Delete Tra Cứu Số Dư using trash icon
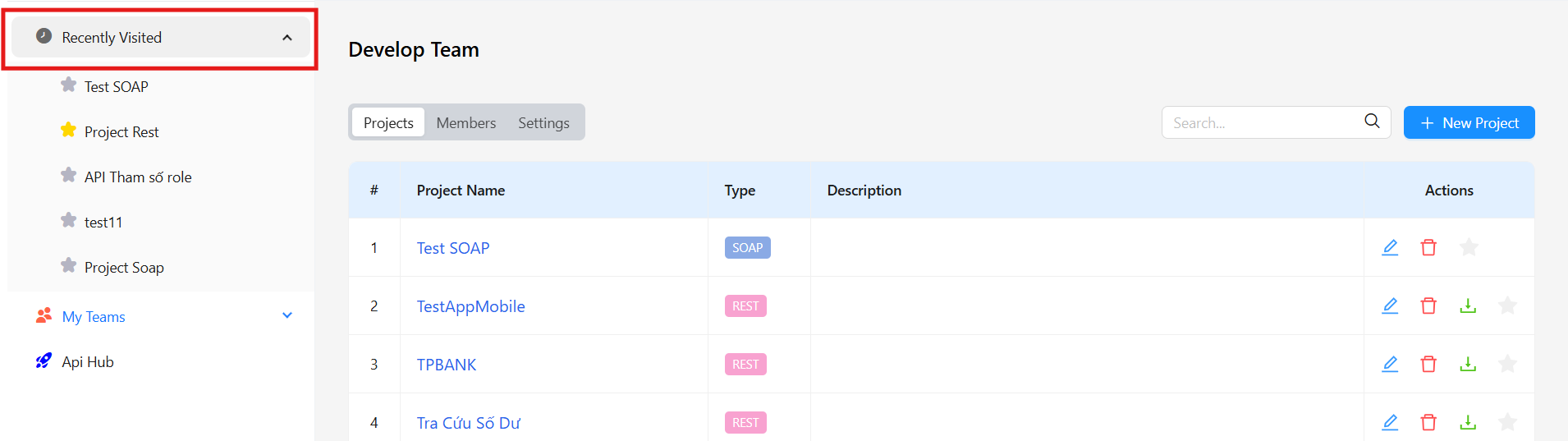This screenshot has height=441, width=1568. pyautogui.click(x=1428, y=422)
